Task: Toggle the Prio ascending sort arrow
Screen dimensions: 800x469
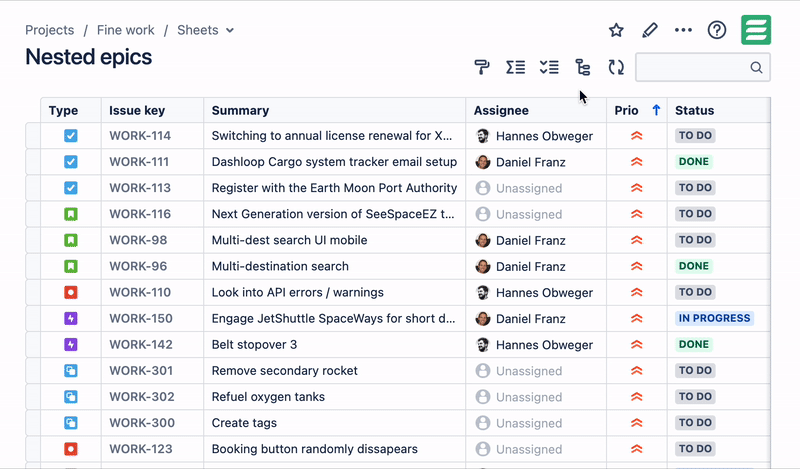Action: point(656,110)
